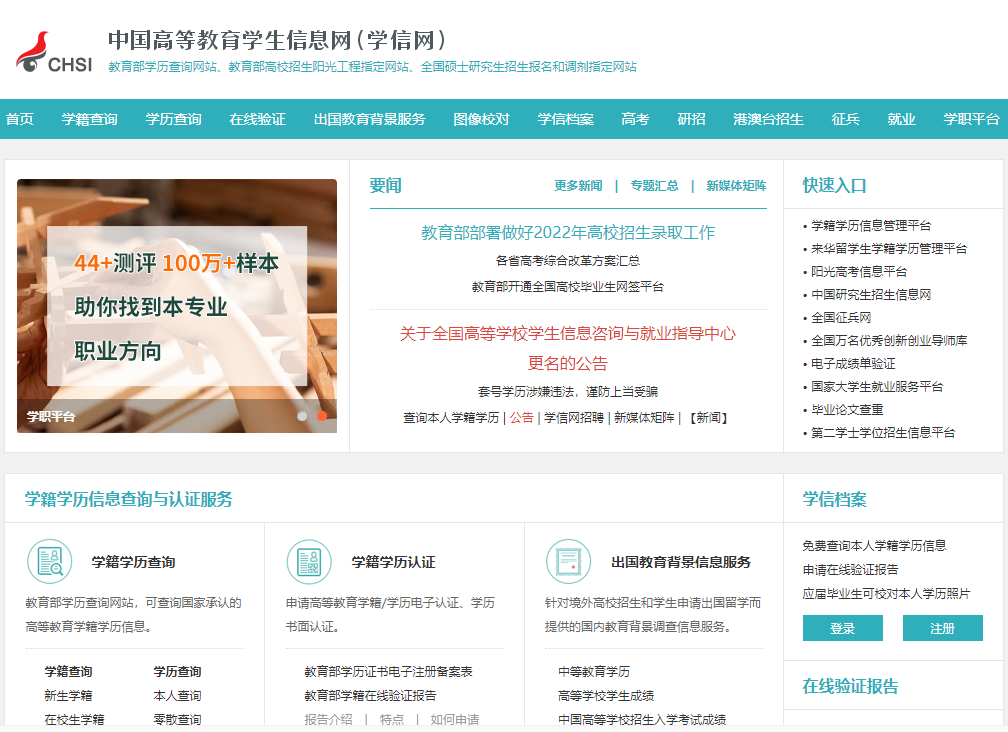Click 申请在线验证报告 link
This screenshot has height=732, width=1008.
850,570
